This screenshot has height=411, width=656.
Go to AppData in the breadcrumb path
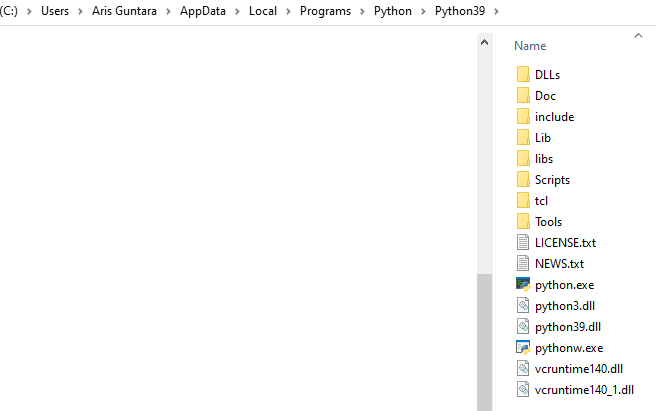point(203,11)
